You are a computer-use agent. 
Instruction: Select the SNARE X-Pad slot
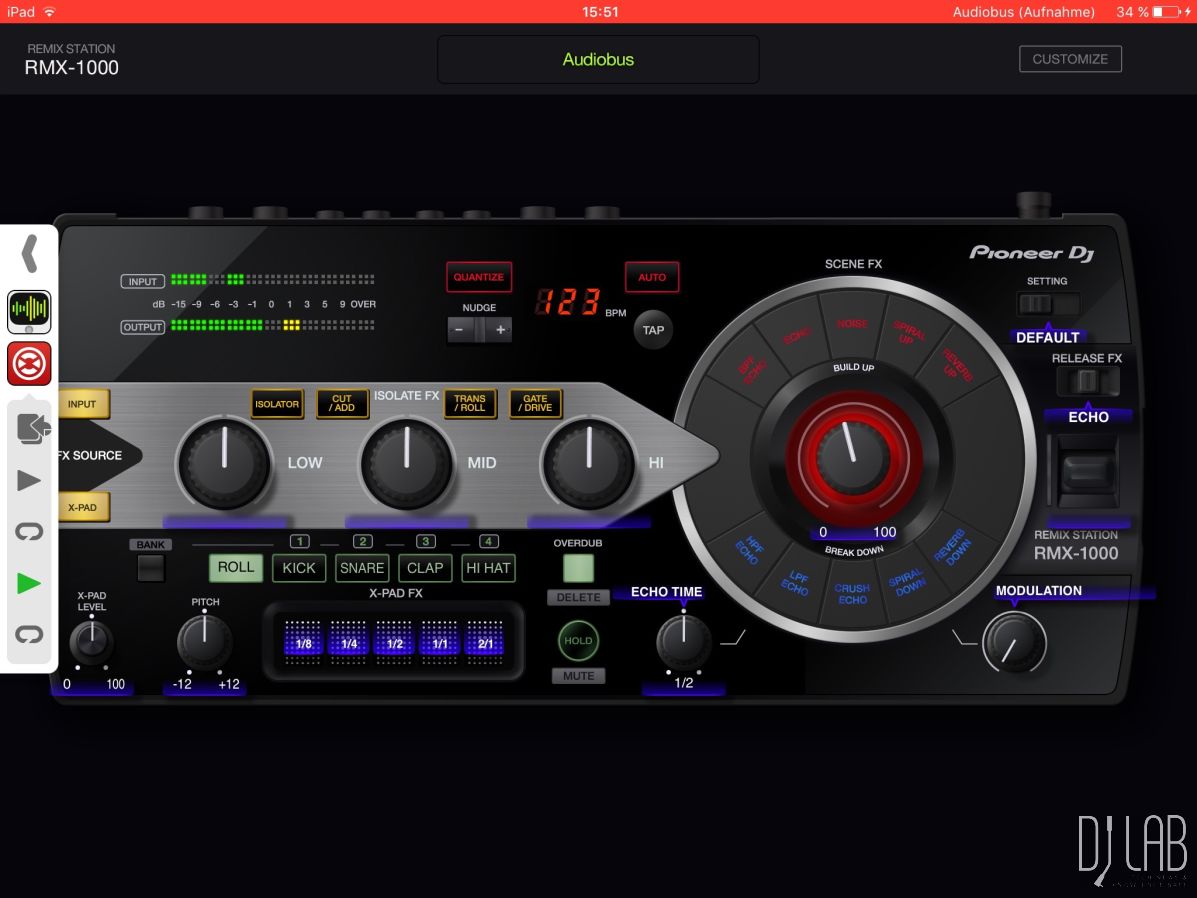[x=362, y=568]
